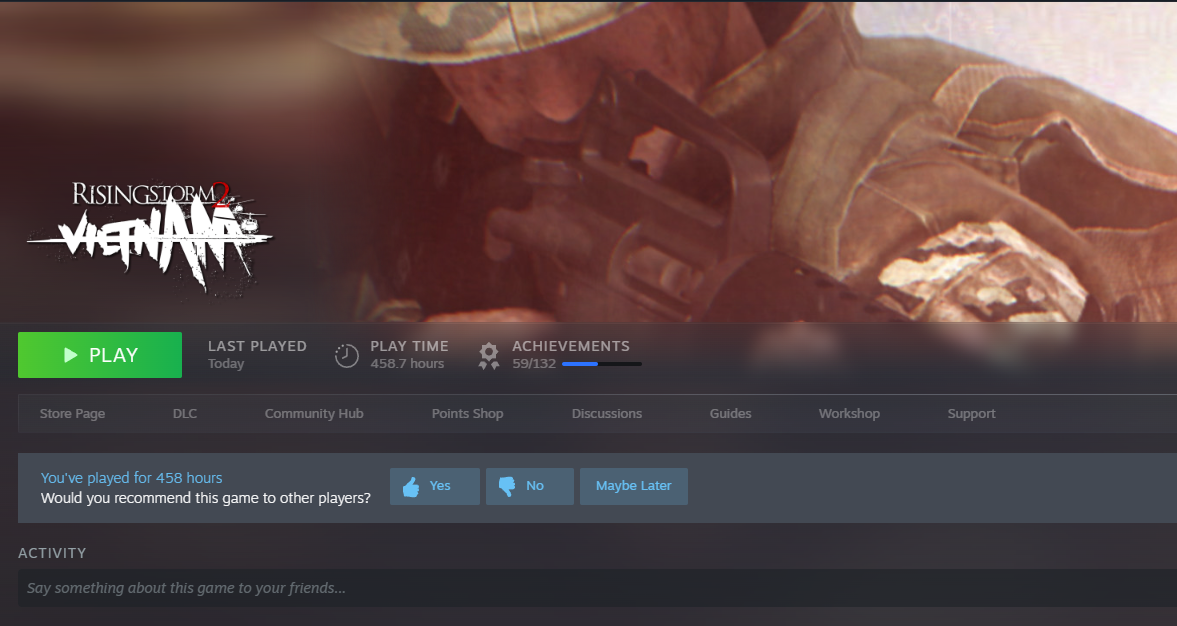Click the achievements progress bar
Viewport: 1177px width, 626px height.
point(601,364)
